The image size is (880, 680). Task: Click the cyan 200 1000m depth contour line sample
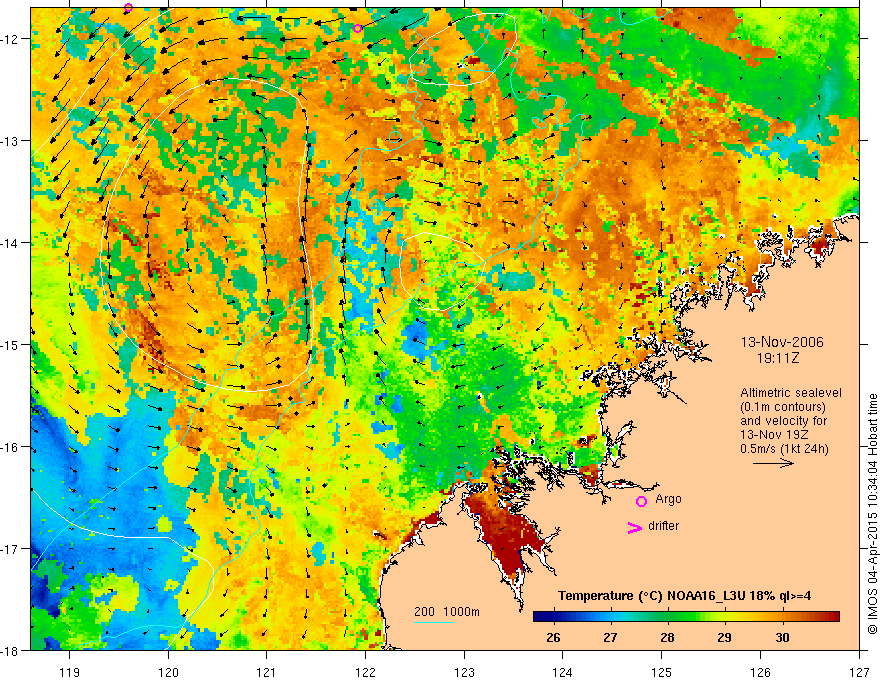(434, 622)
